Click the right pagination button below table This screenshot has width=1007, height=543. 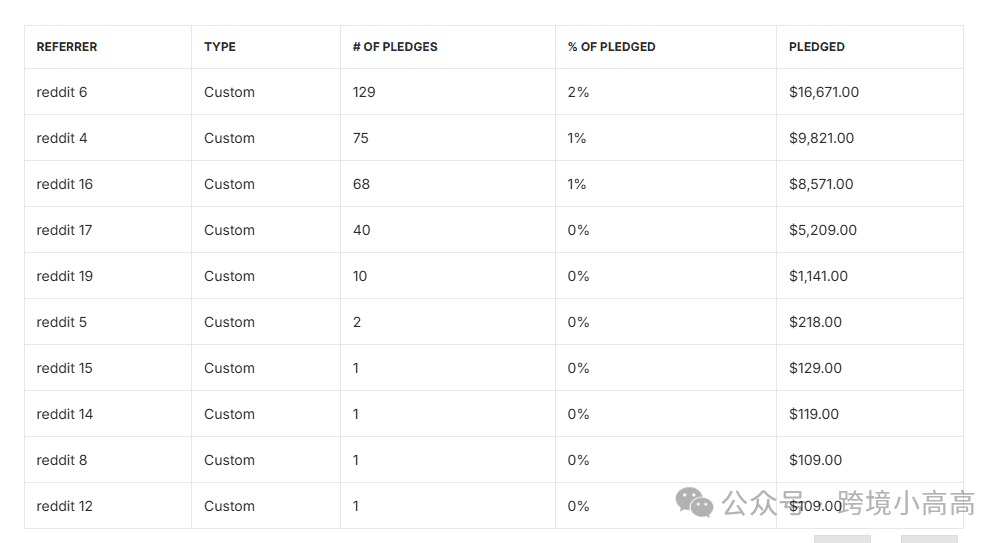(929, 539)
